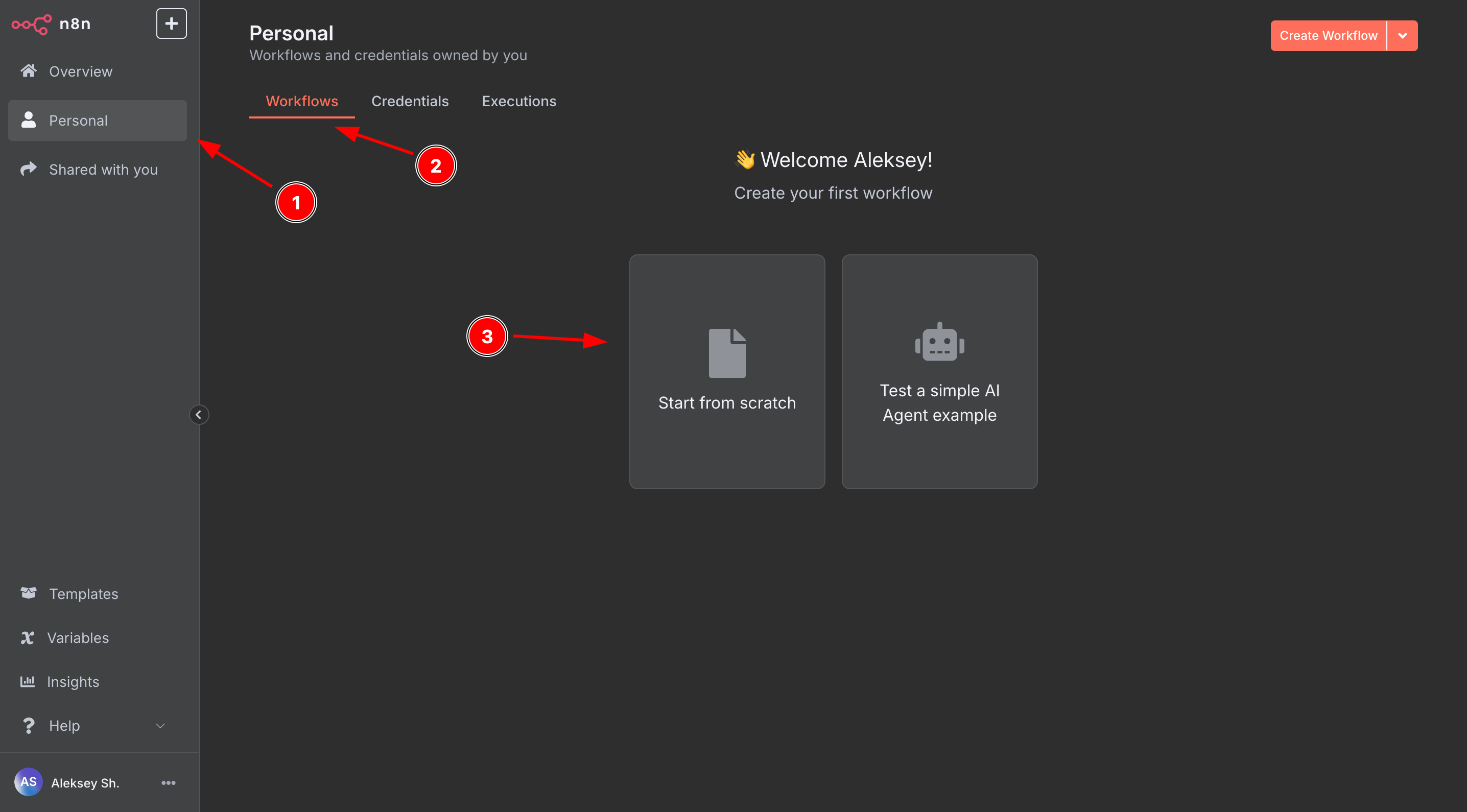1467x812 pixels.
Task: Collapse the sidebar with the chevron button
Action: [199, 414]
